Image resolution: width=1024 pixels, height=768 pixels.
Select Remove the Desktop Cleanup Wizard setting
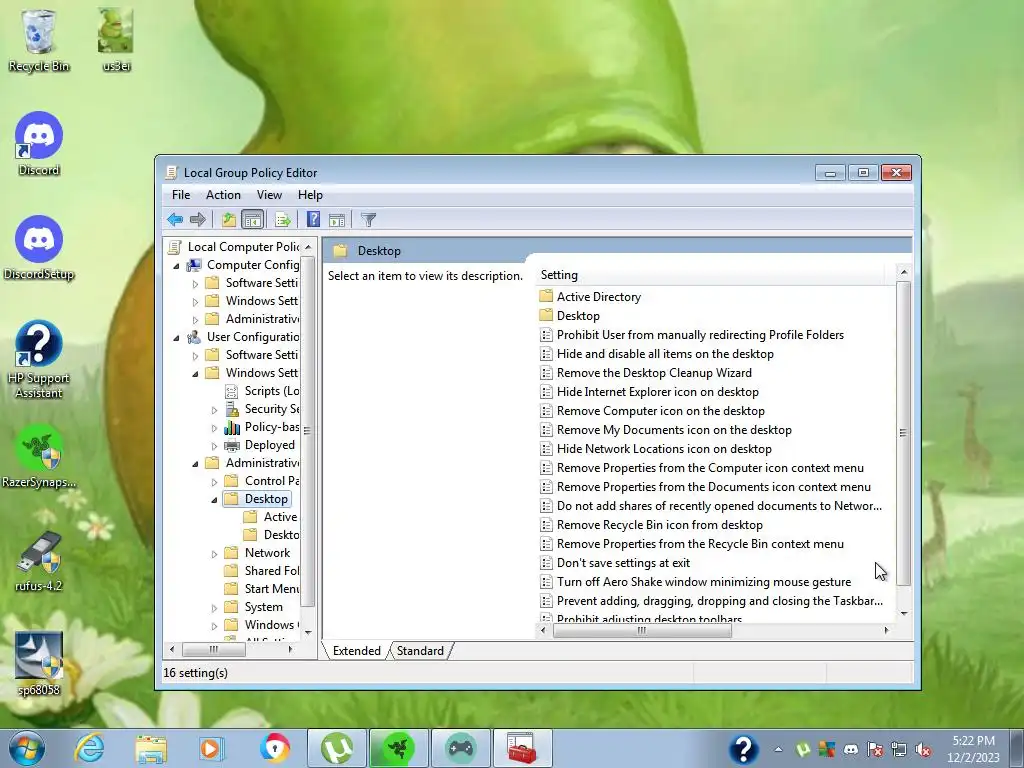click(x=654, y=372)
